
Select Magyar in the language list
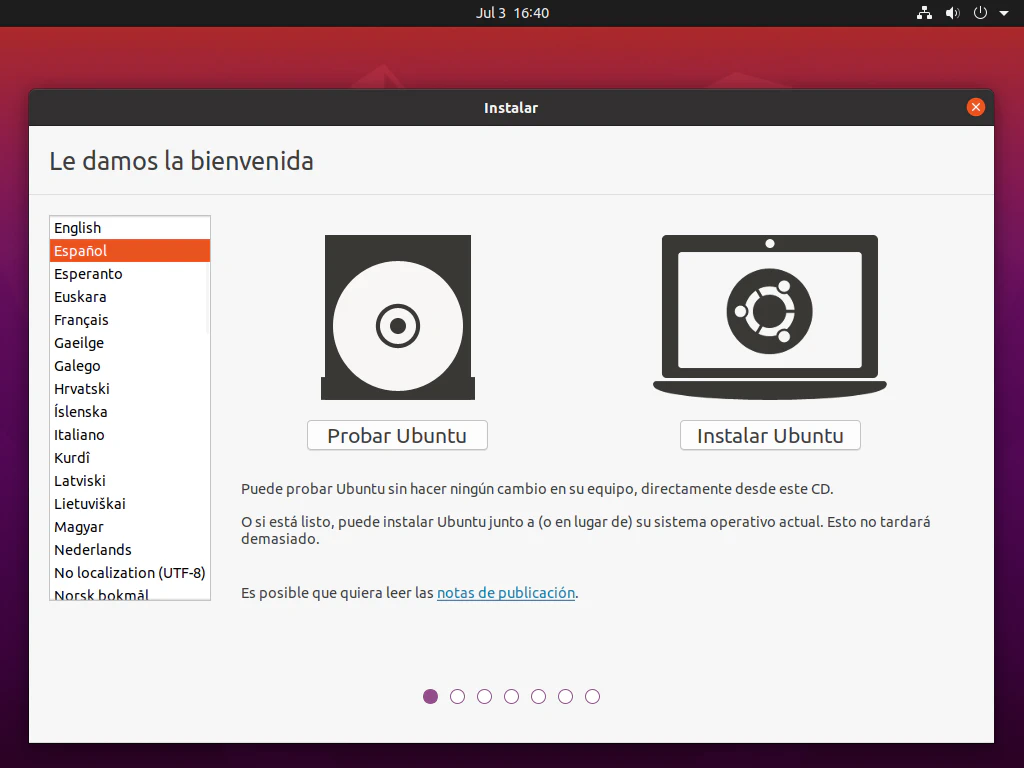click(79, 527)
